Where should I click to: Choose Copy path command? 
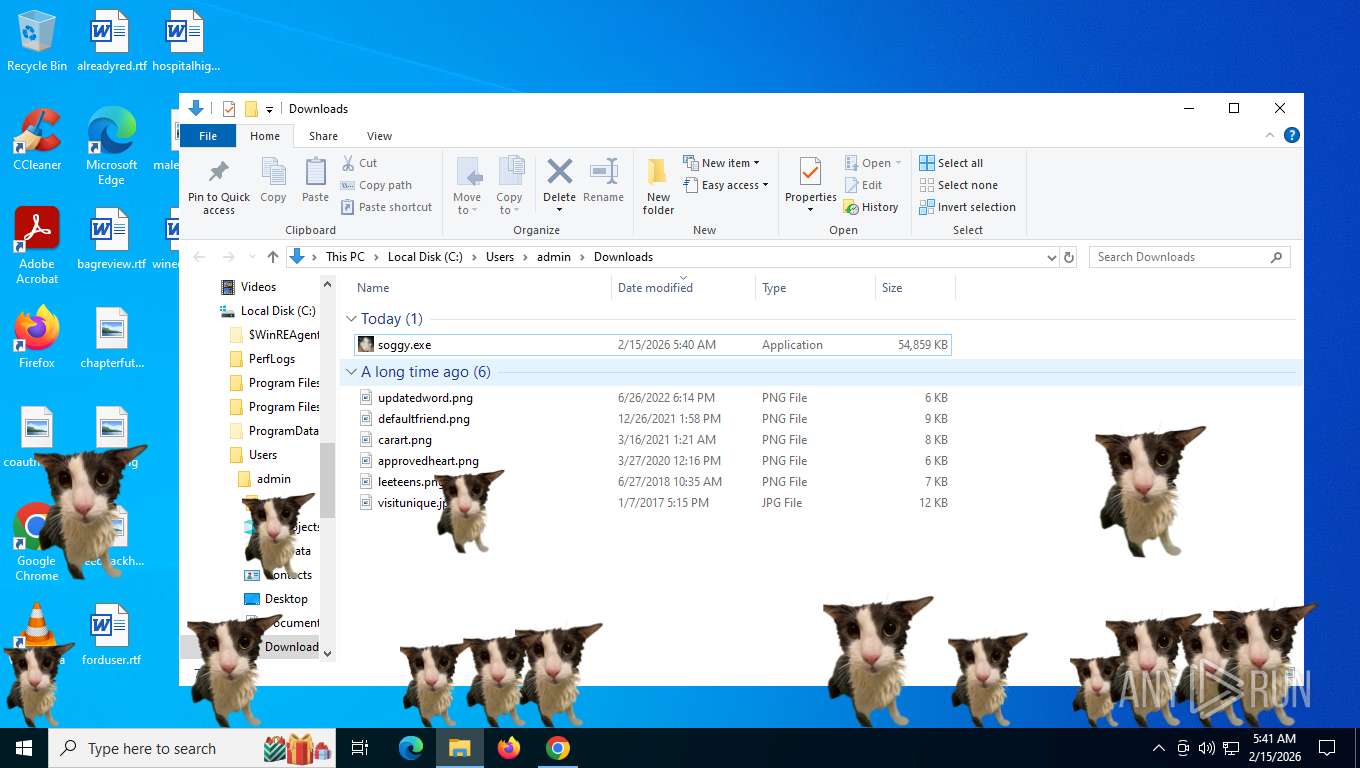point(376,185)
